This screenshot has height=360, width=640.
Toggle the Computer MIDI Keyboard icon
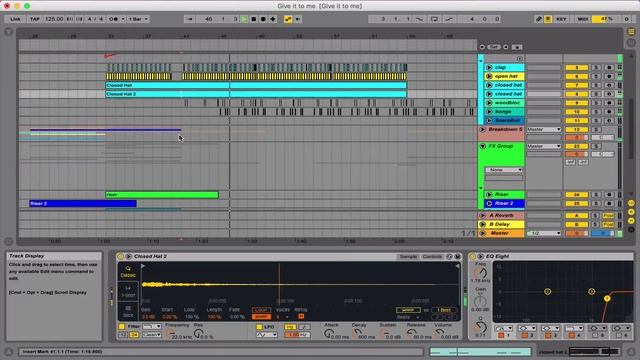click(x=548, y=19)
